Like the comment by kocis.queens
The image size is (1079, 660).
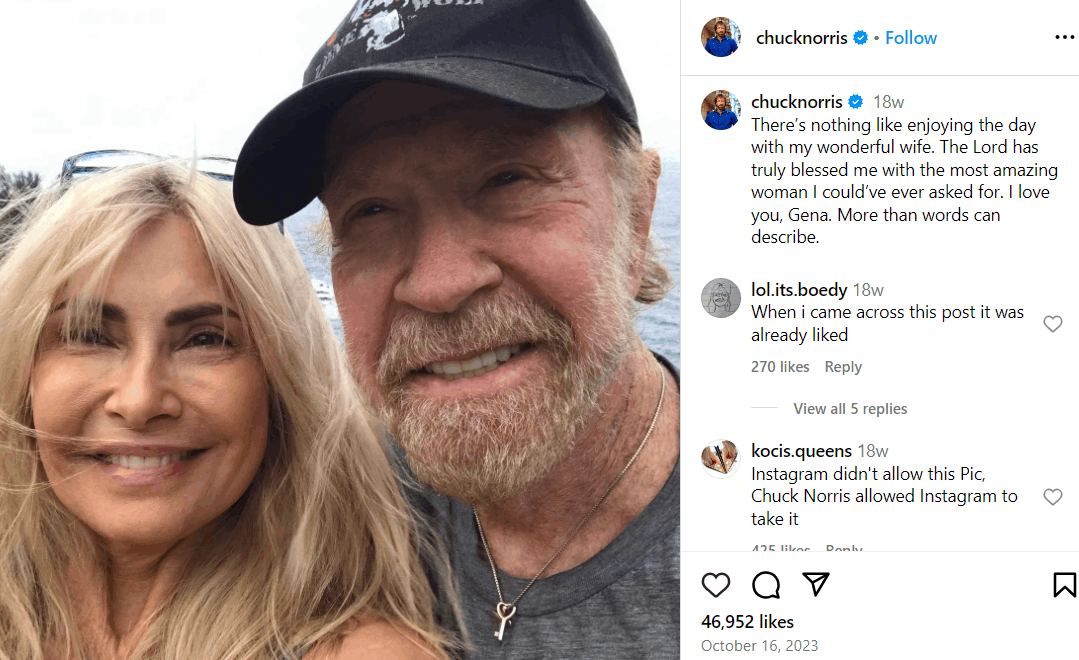1052,497
